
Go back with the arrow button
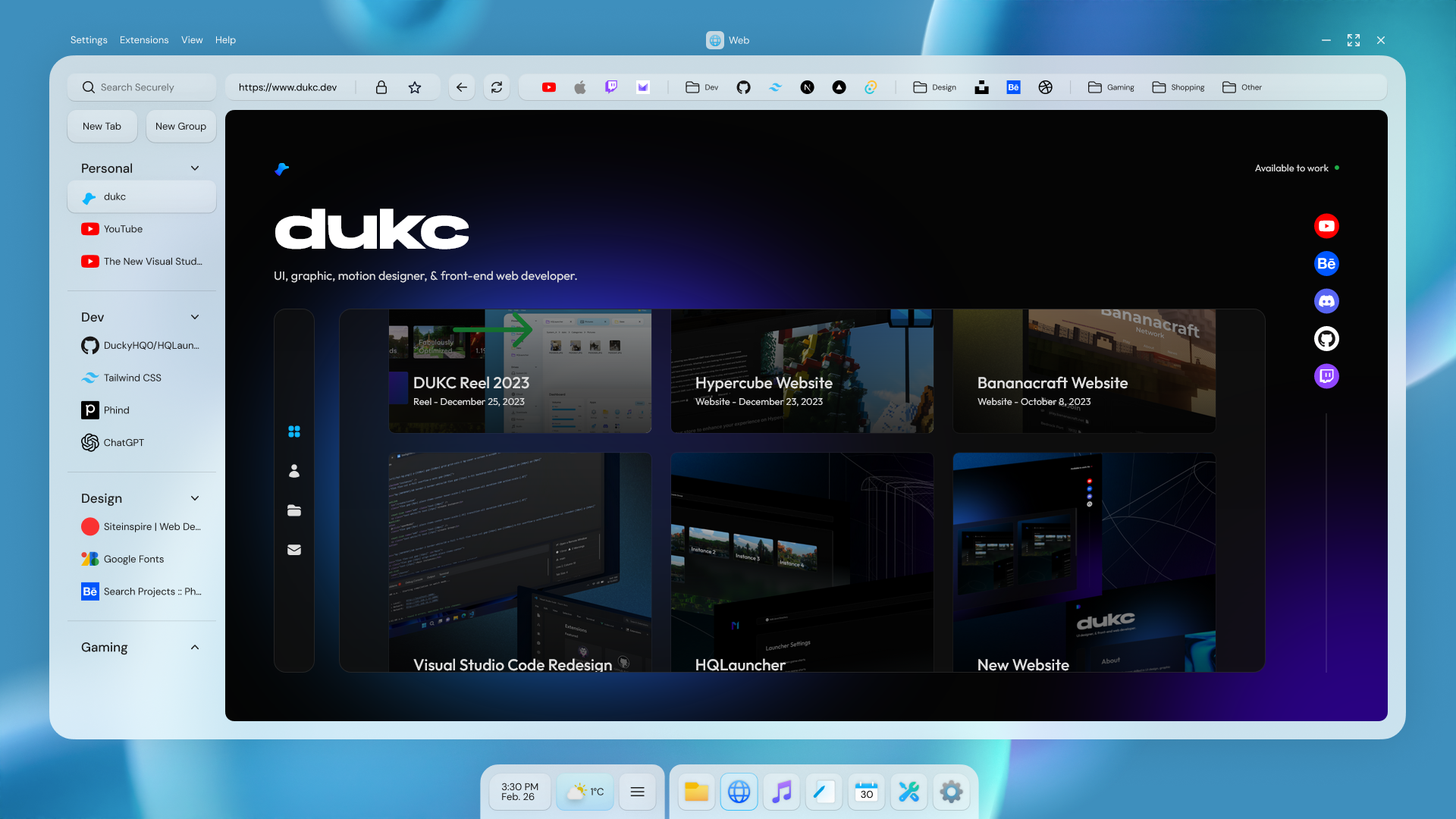pos(461,87)
